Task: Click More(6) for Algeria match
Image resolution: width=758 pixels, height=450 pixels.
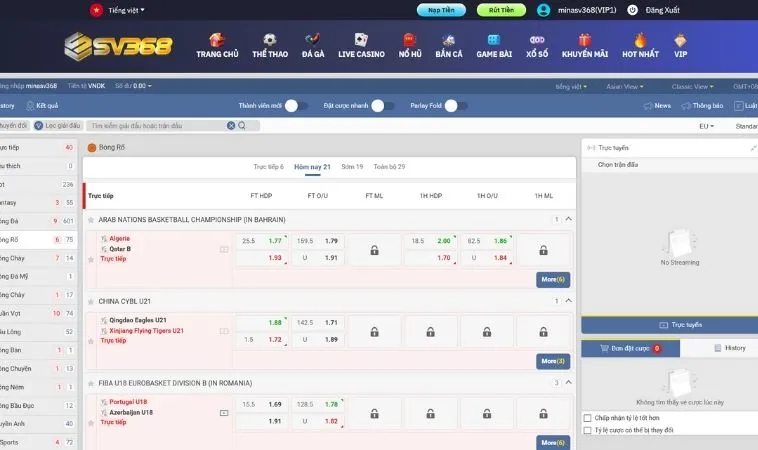Action: coord(553,279)
